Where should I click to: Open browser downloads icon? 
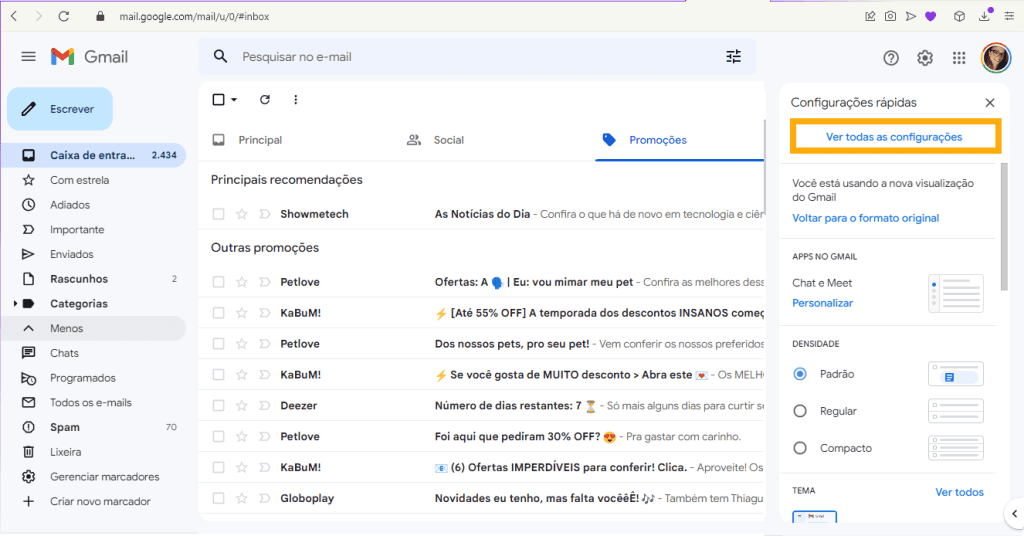point(985,16)
